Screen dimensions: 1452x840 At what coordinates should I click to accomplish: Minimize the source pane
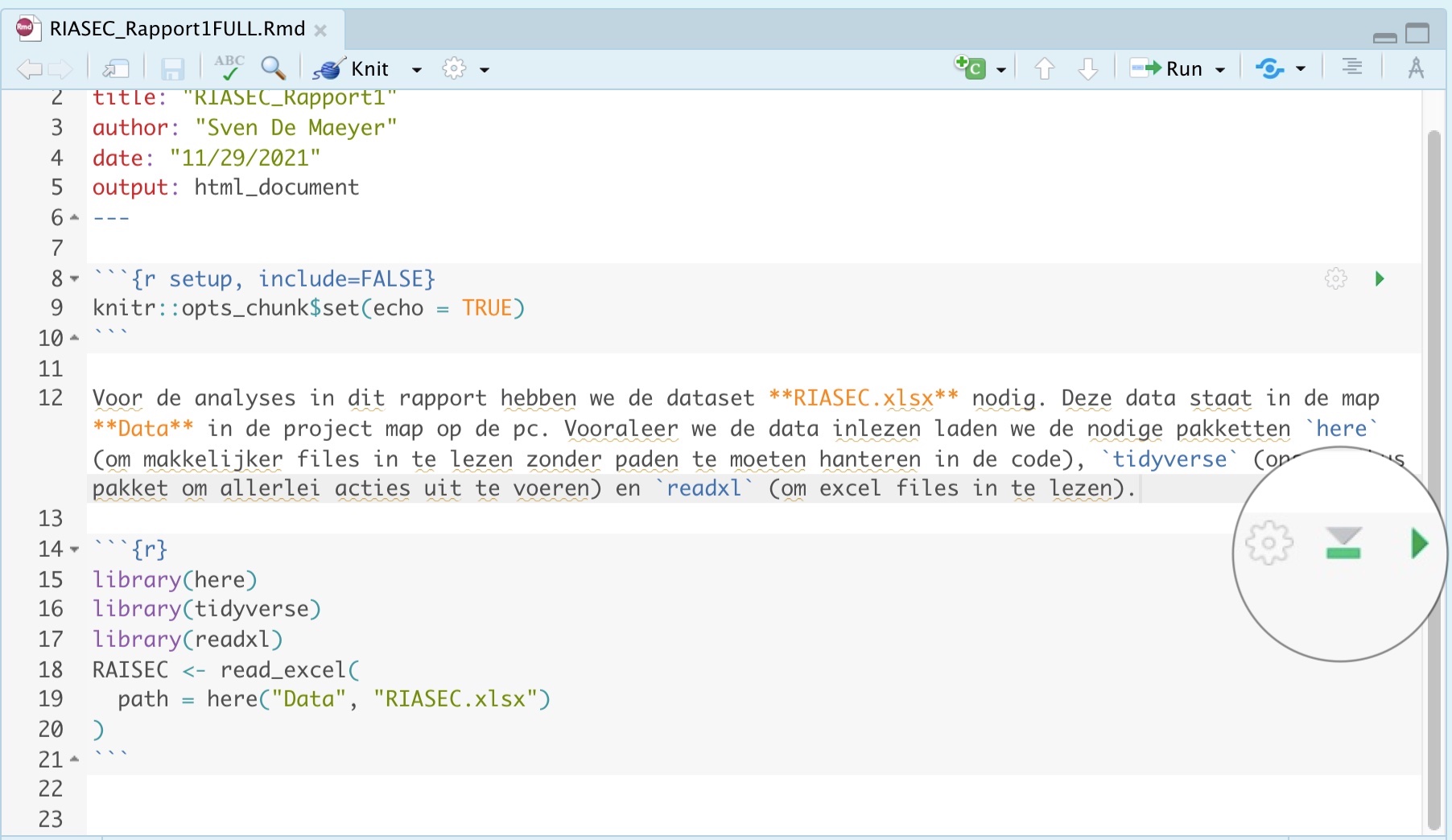[1385, 37]
